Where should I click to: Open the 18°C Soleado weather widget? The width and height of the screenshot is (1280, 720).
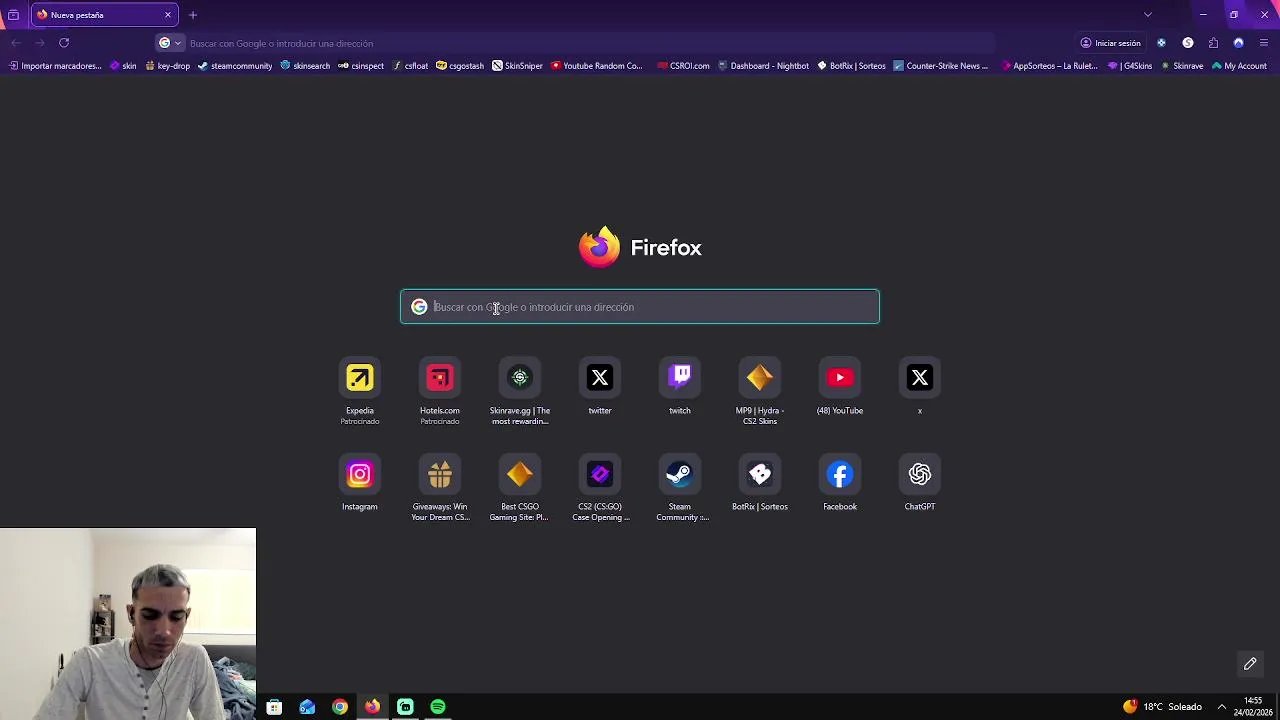coord(1162,707)
